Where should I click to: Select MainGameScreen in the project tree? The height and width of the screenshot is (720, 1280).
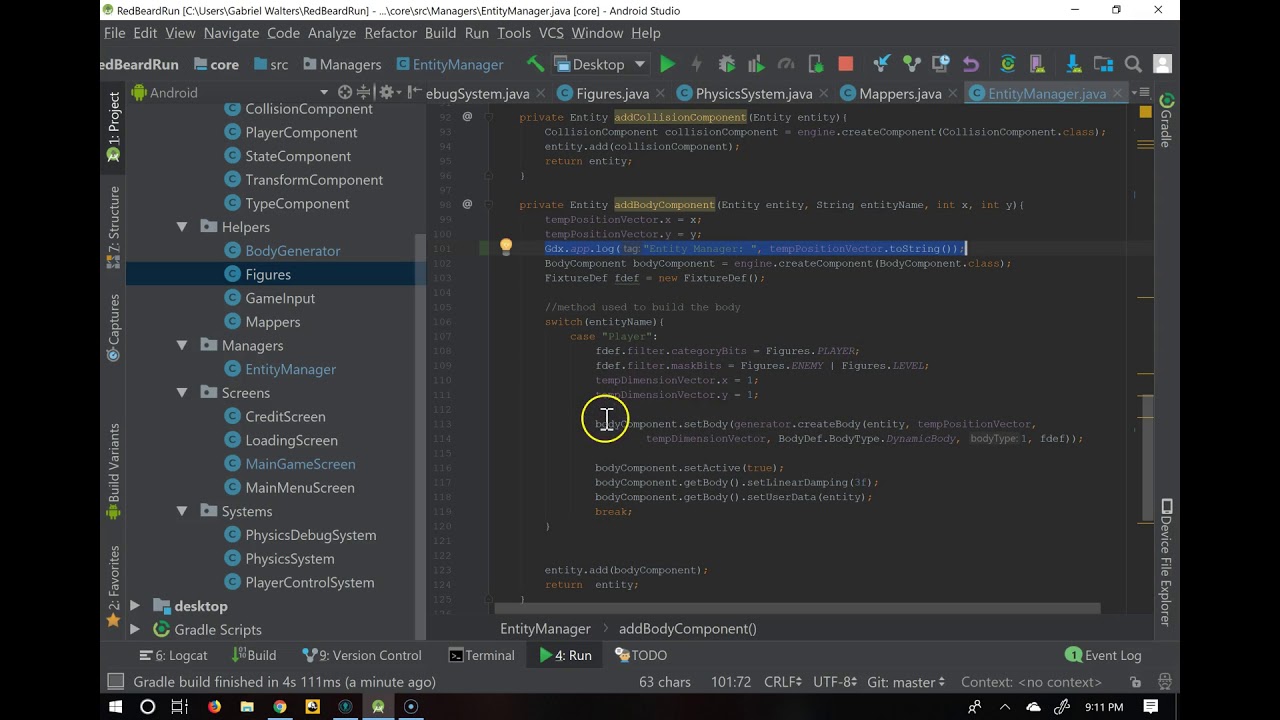pos(300,464)
